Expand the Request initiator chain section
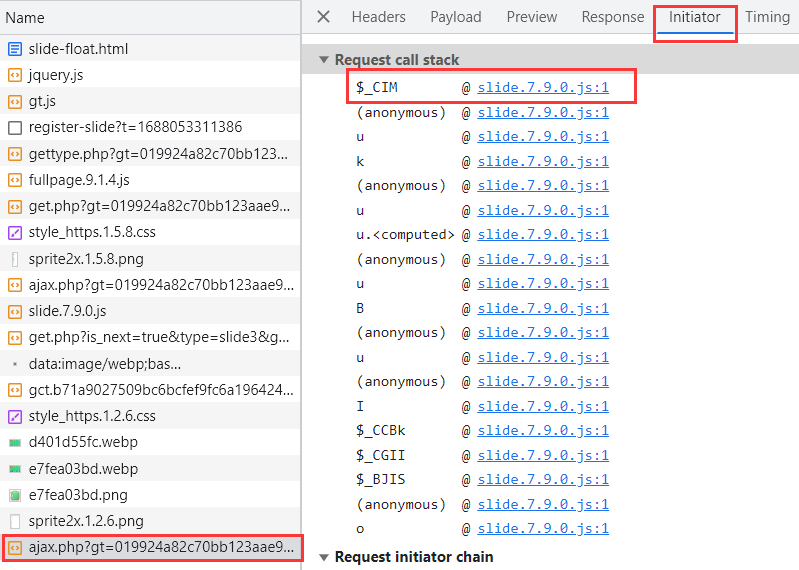The image size is (799, 570). pyautogui.click(x=324, y=556)
